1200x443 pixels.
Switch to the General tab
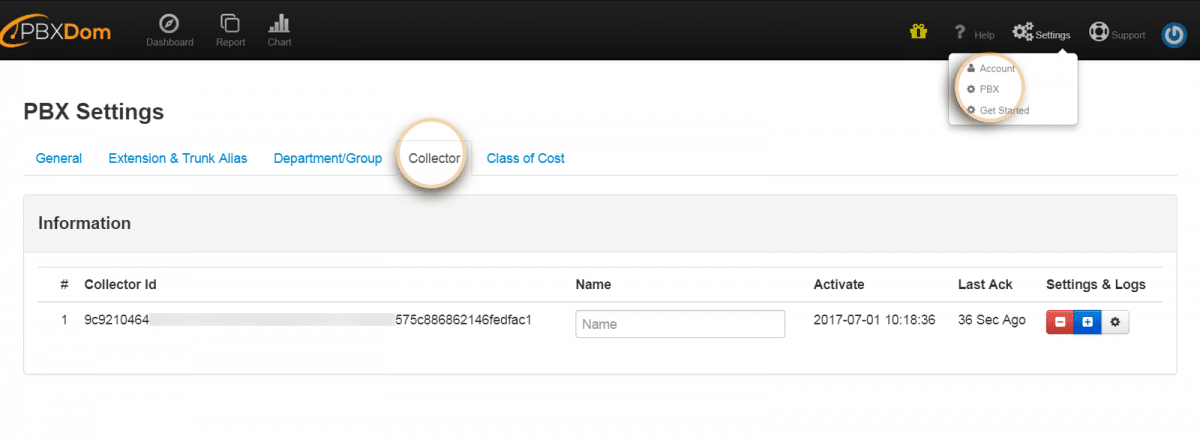pyautogui.click(x=59, y=158)
